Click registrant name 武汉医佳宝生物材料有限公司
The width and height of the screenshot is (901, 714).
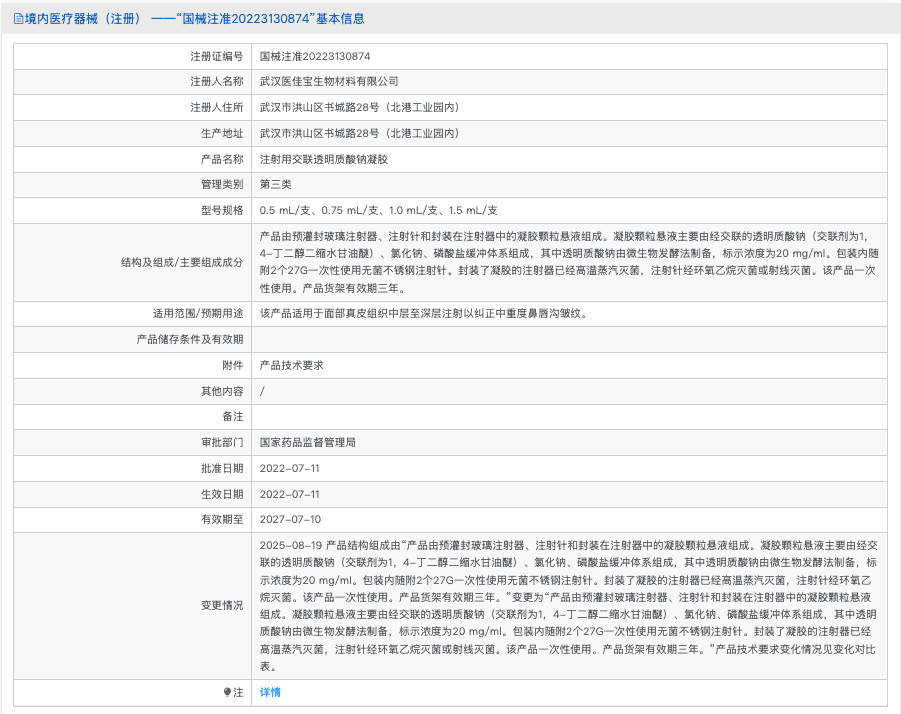tap(328, 82)
